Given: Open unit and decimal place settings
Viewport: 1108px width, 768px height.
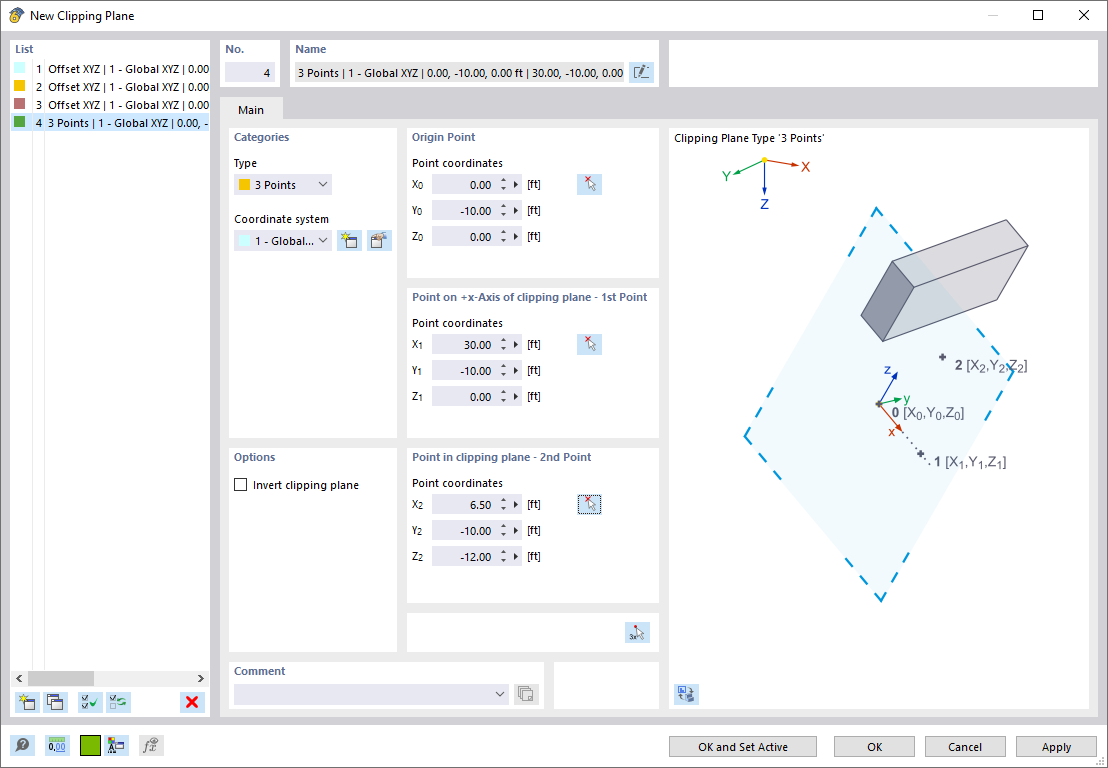Looking at the screenshot, I should 58,745.
